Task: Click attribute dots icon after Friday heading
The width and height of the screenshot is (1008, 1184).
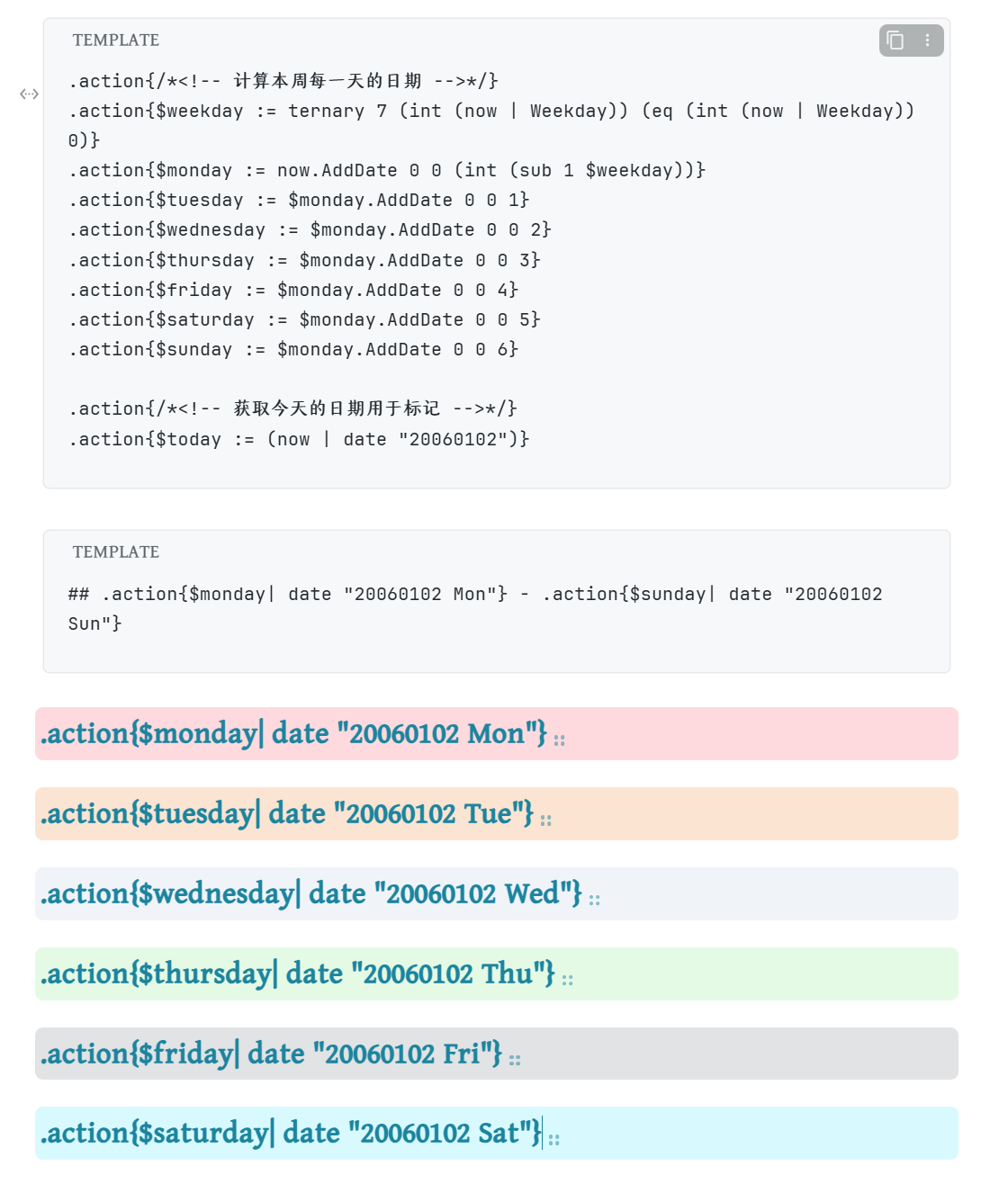Action: click(515, 1060)
